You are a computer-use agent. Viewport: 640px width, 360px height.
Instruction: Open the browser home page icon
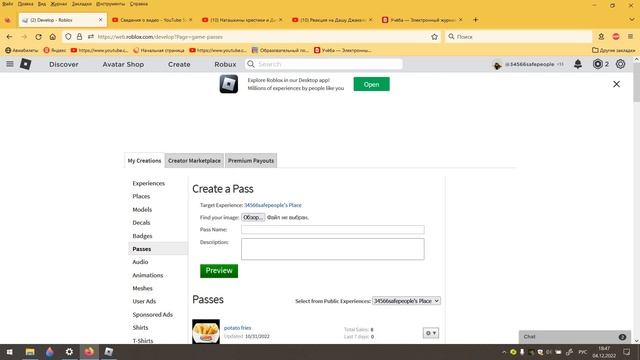tap(53, 37)
